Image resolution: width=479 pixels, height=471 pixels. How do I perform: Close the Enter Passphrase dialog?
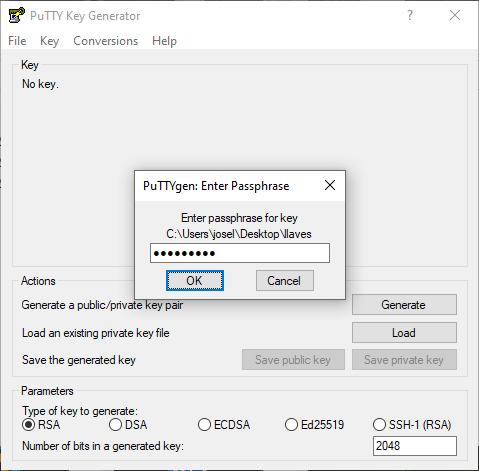tap(330, 185)
